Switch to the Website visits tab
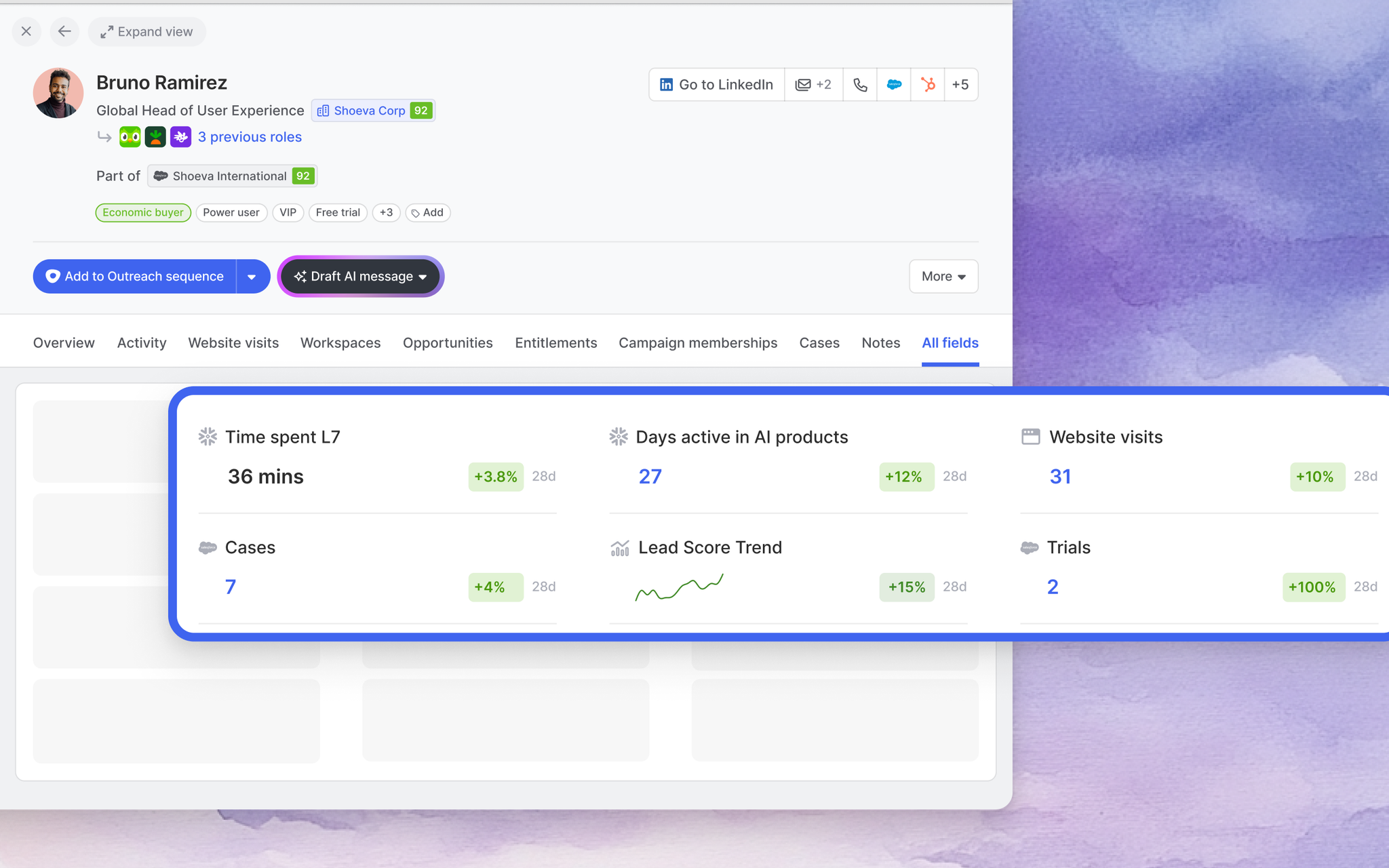 233,343
